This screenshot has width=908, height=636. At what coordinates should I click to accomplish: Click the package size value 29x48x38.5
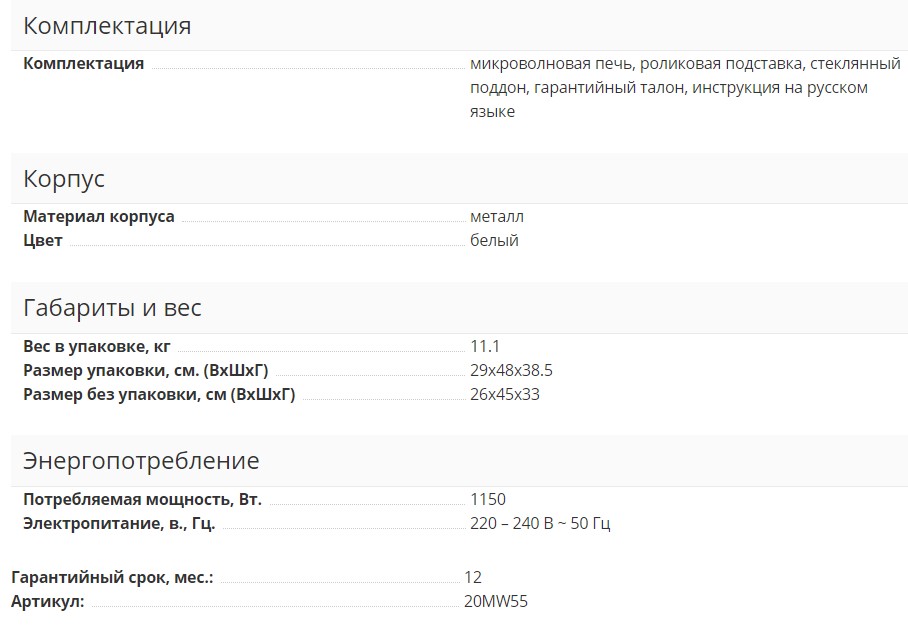[511, 371]
